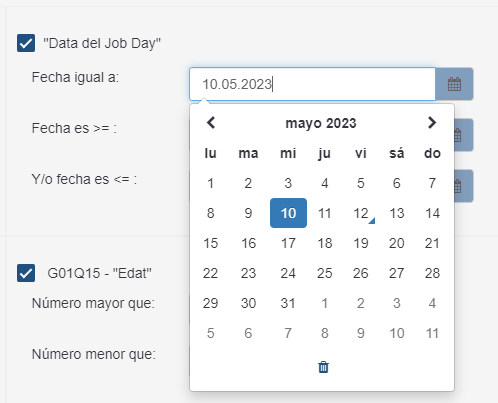Select May 22 in the calendar
The image size is (498, 403).
[210, 273]
